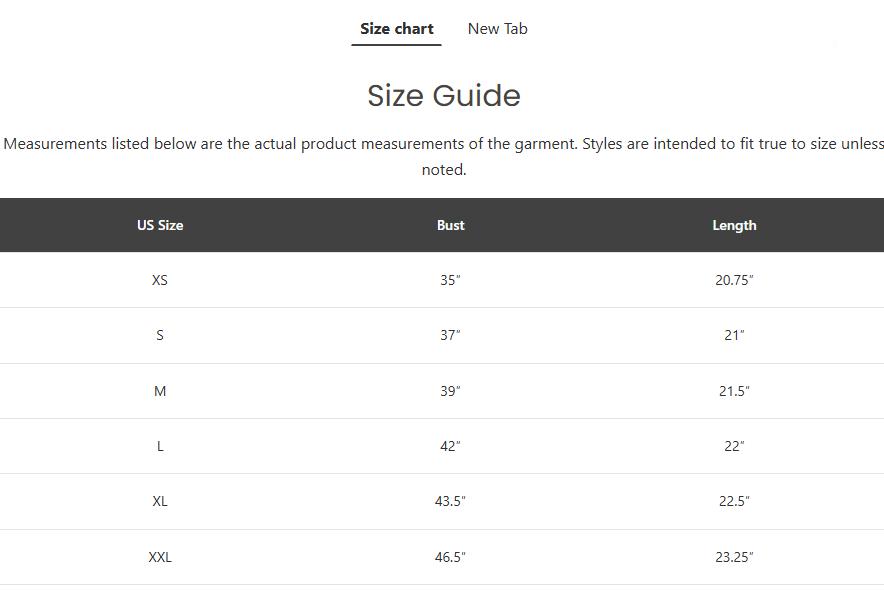Select the 42" bust value
The height and width of the screenshot is (609, 884).
450,446
